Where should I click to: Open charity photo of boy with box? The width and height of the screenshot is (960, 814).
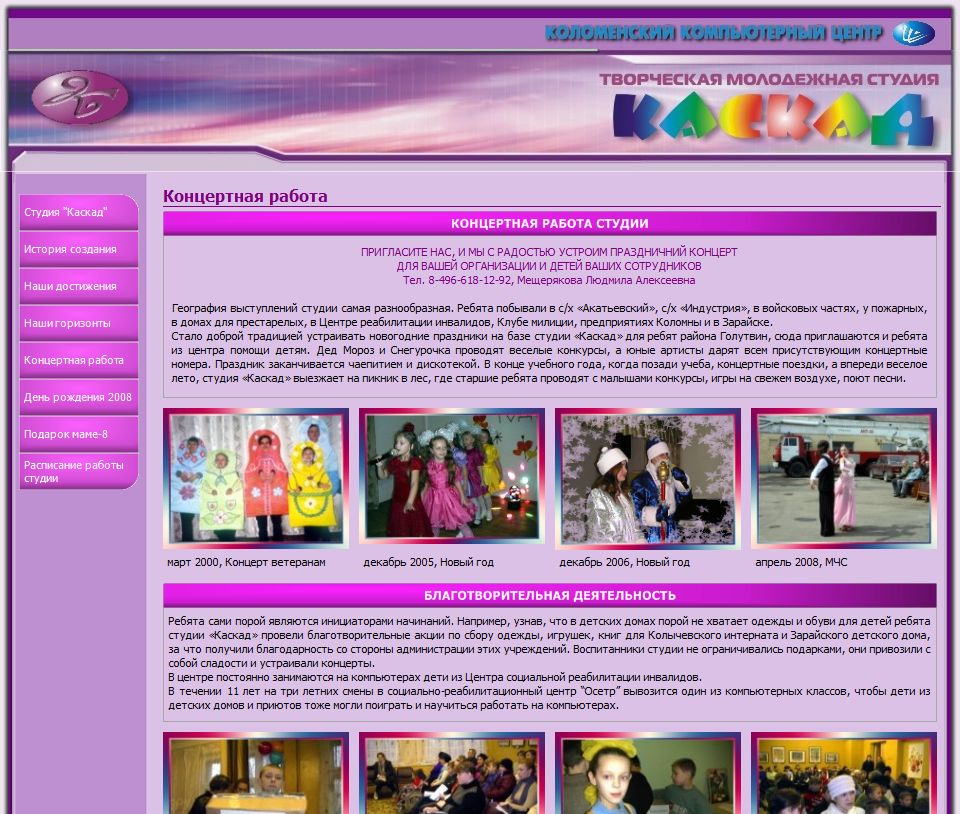pyautogui.click(x=256, y=773)
